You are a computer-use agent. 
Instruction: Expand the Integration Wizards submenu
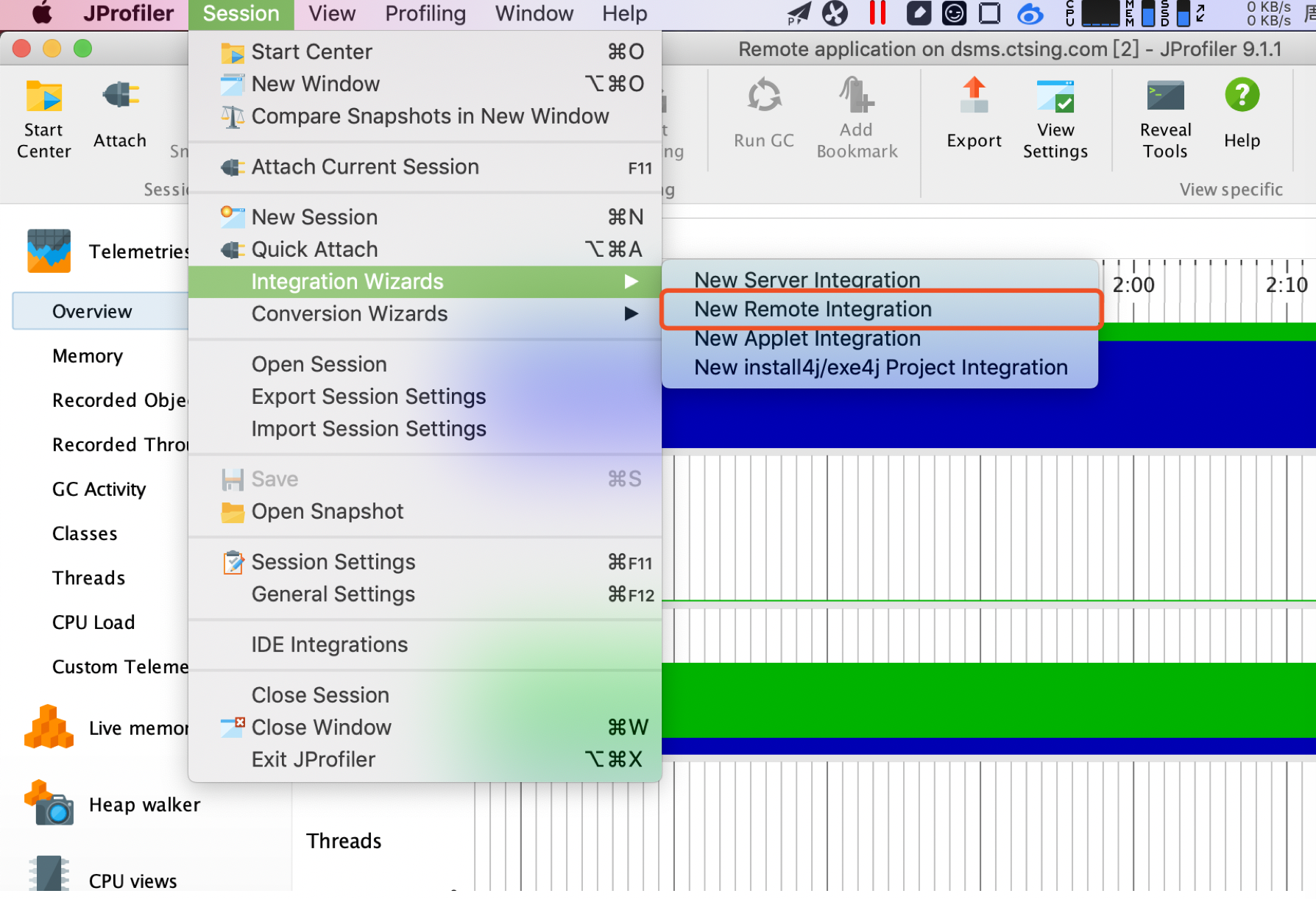(425, 282)
